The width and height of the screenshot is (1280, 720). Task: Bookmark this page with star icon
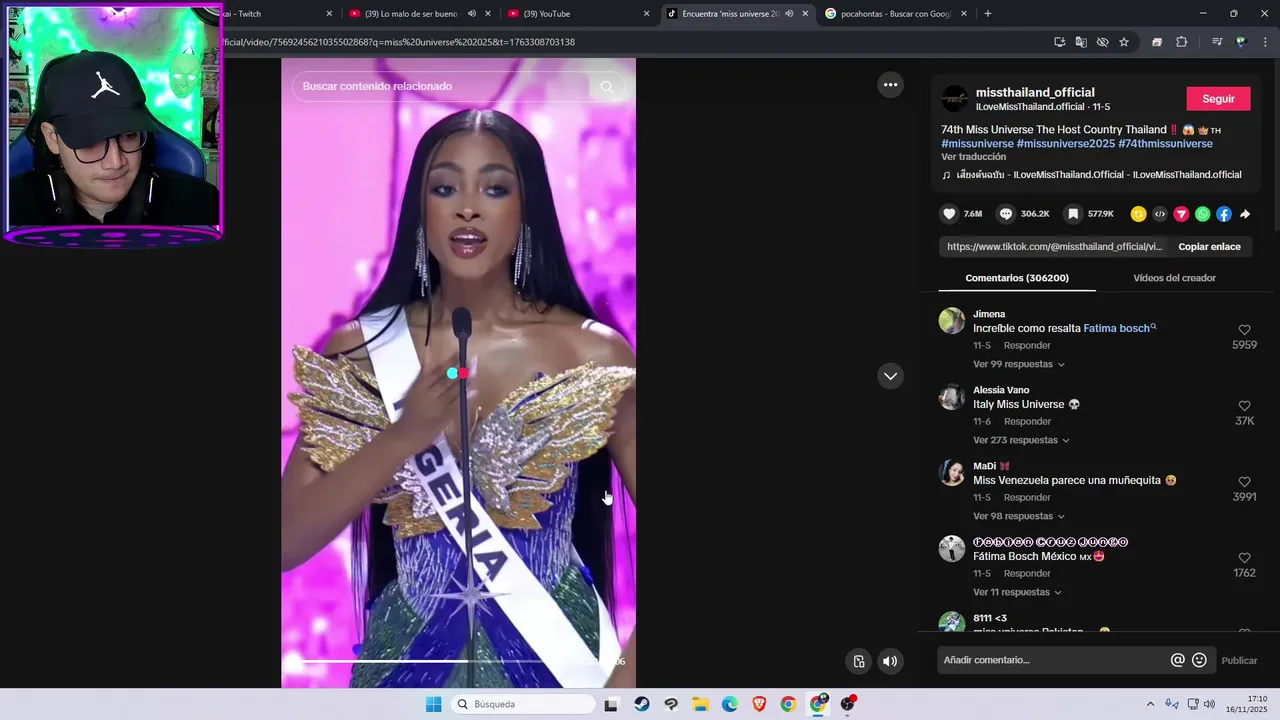[x=1124, y=42]
